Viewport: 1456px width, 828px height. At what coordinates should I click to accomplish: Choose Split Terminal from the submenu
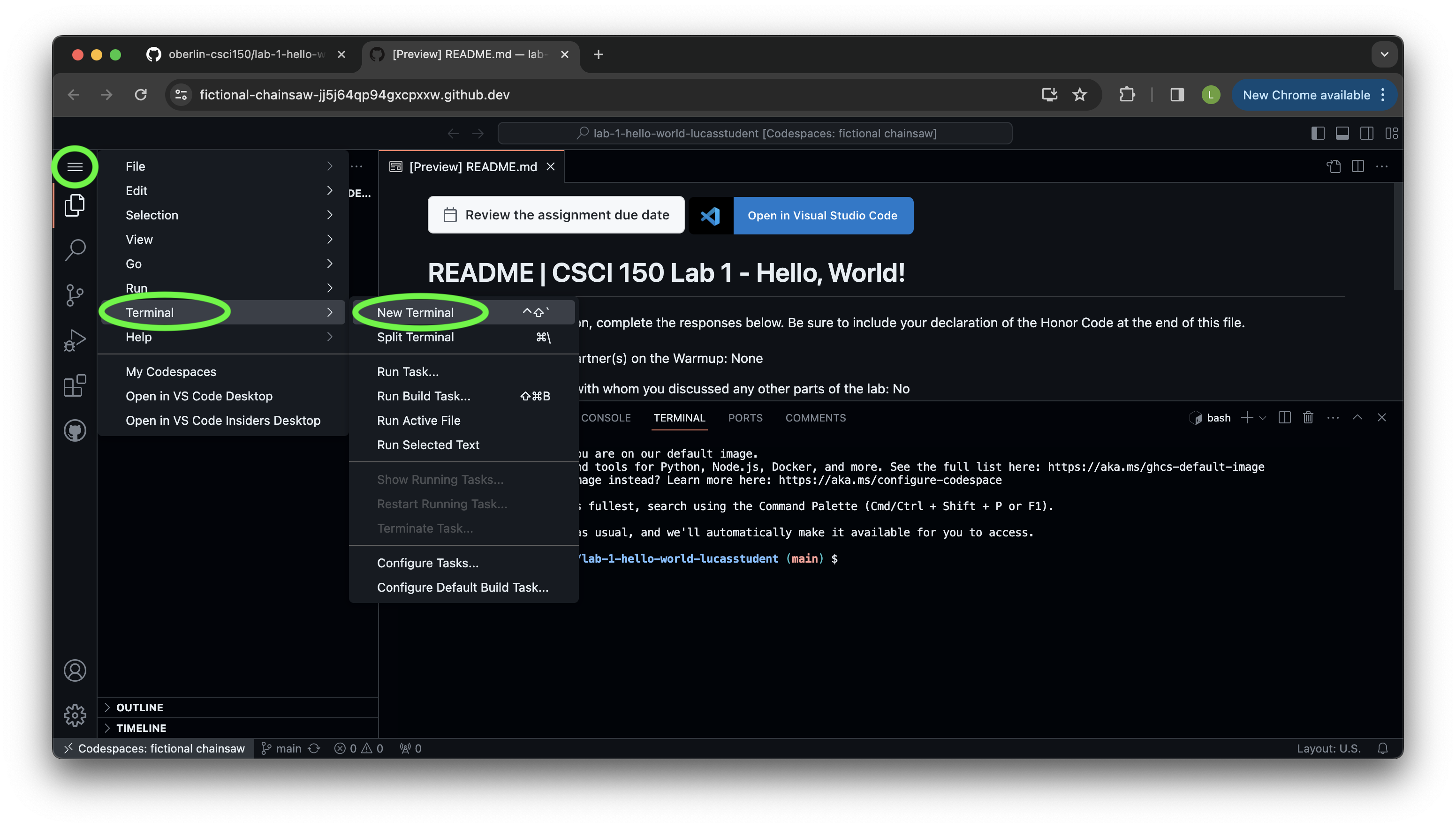[463, 337]
